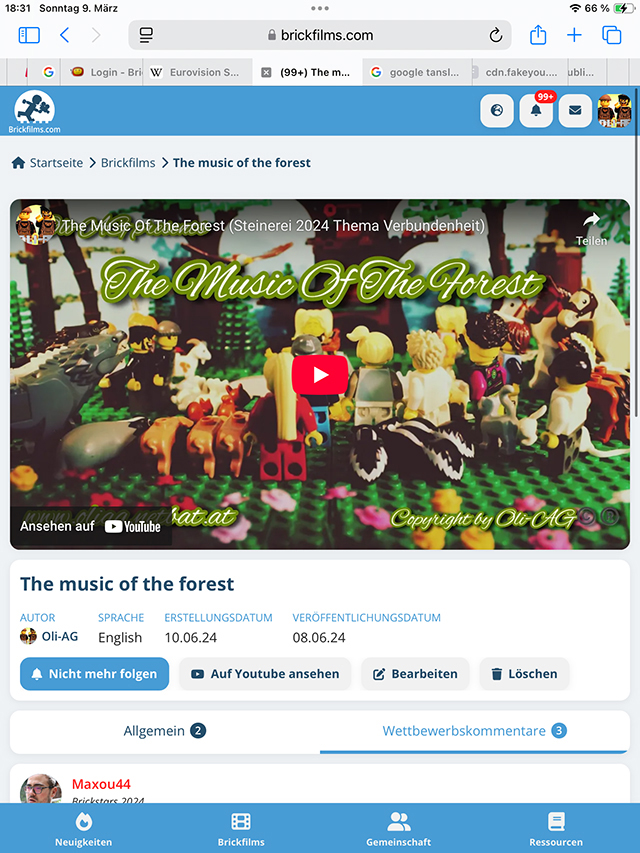
Task: Play the Music Of The Forest video
Action: [x=320, y=375]
